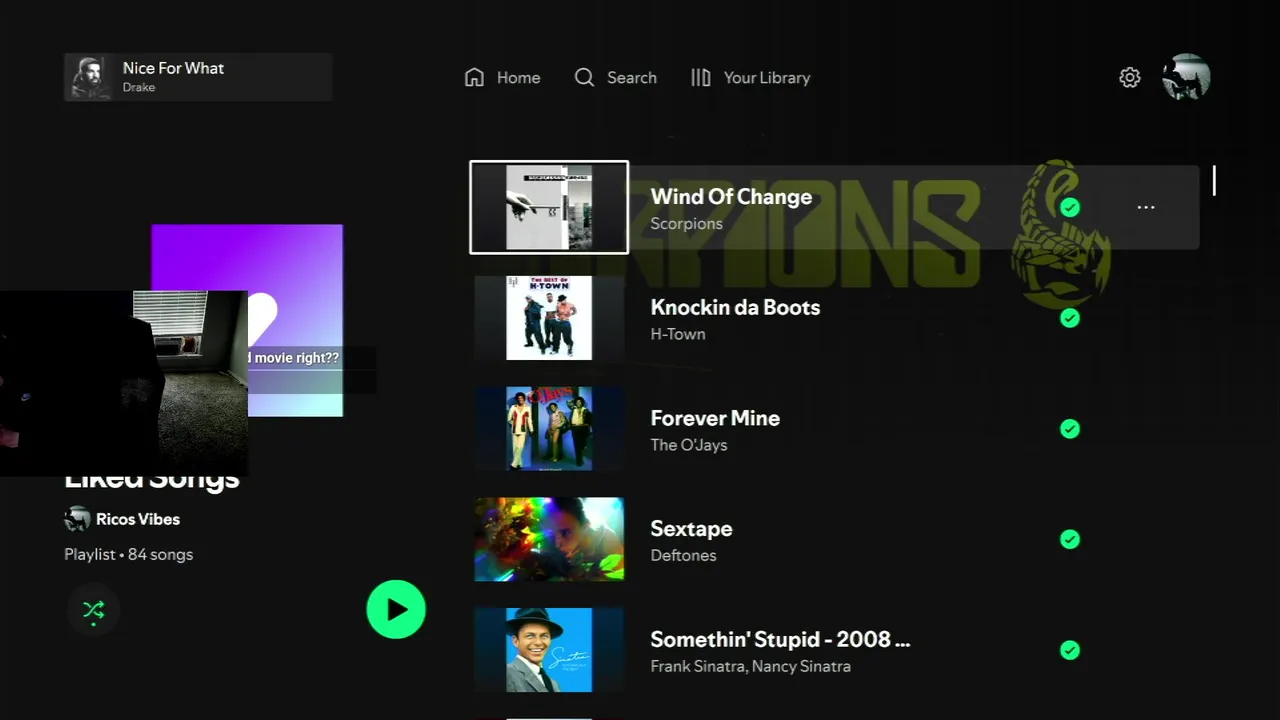The image size is (1280, 720).
Task: Unlike Forever Mine via green checkmark
Action: pyautogui.click(x=1070, y=429)
